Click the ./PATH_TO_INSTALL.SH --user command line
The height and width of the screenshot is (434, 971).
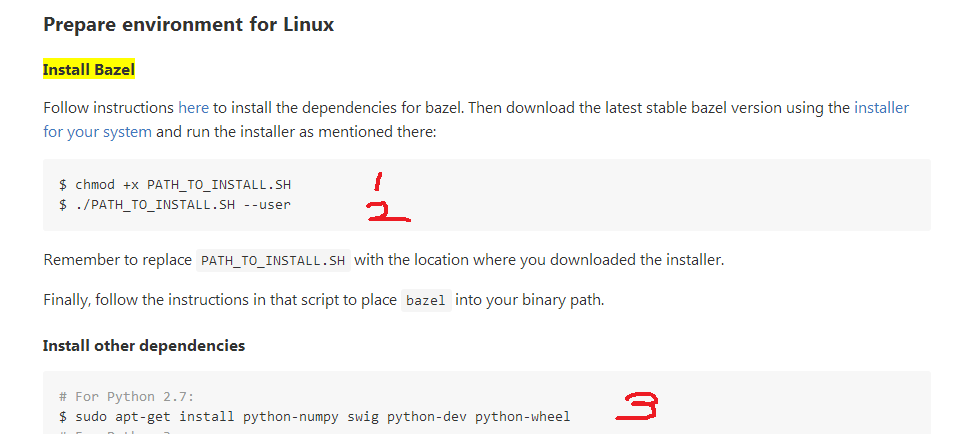pos(181,204)
